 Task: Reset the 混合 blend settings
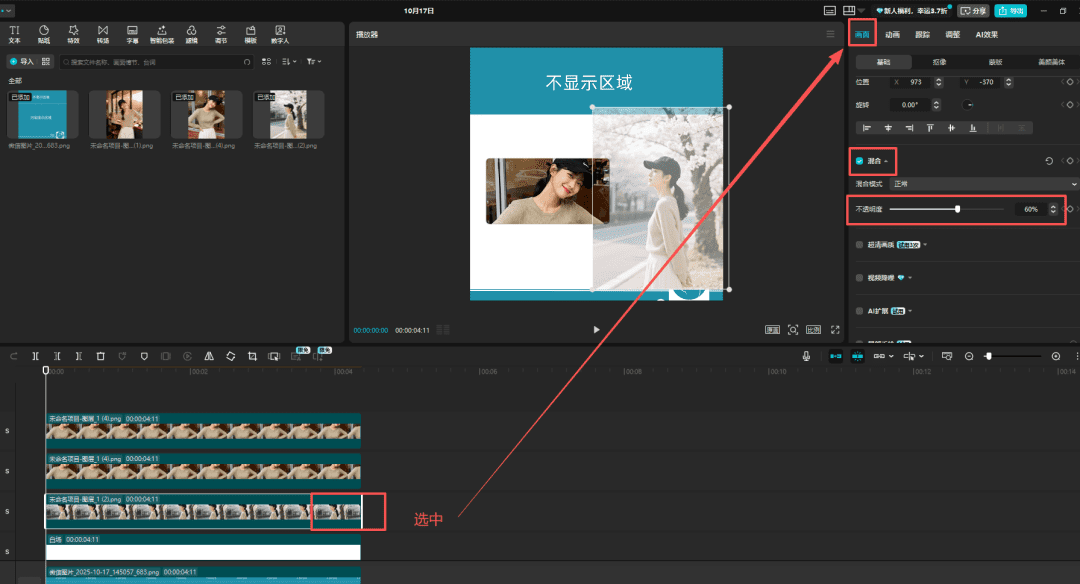1049,160
